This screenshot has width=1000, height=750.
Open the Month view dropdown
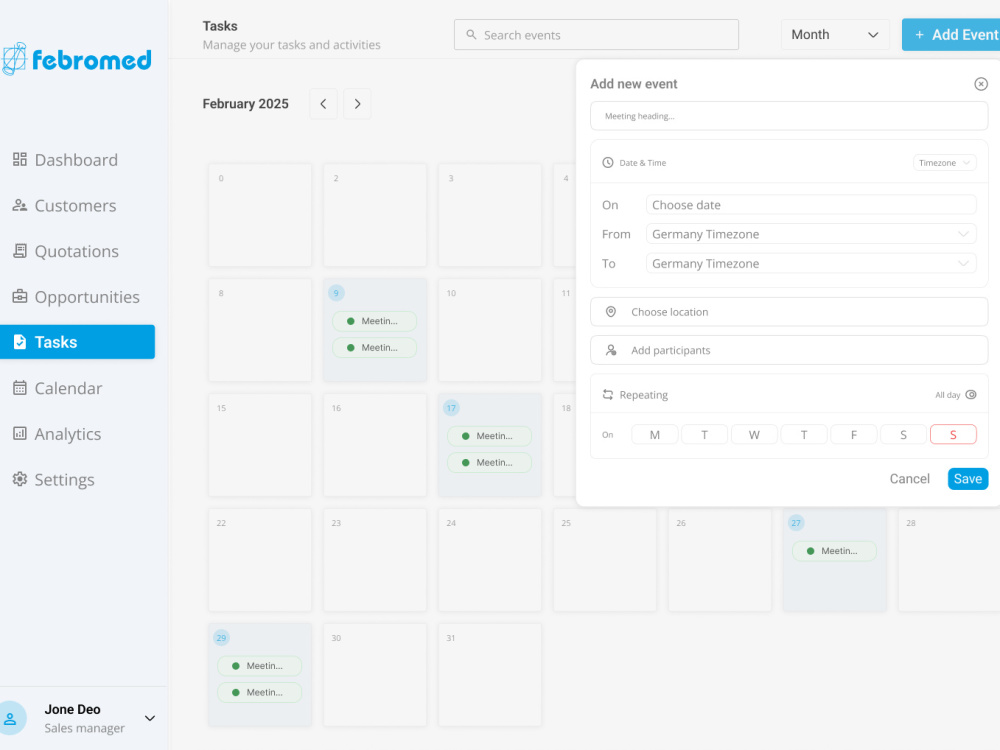pyautogui.click(x=835, y=34)
